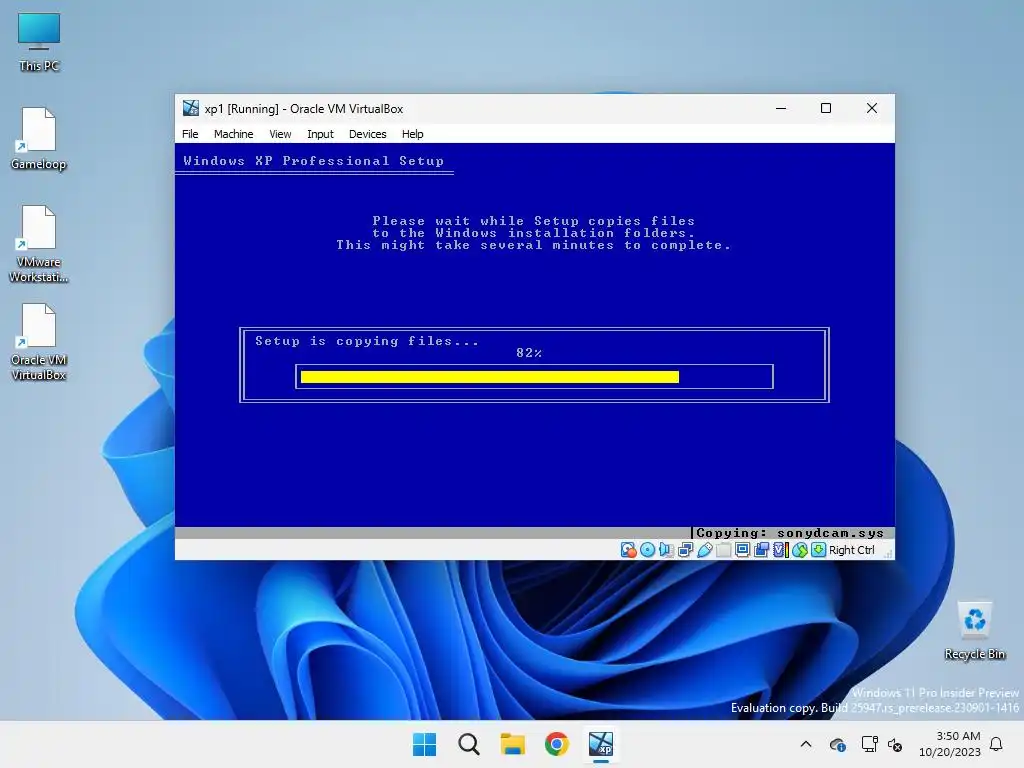
Task: Open the Help menu
Action: pyautogui.click(x=412, y=134)
